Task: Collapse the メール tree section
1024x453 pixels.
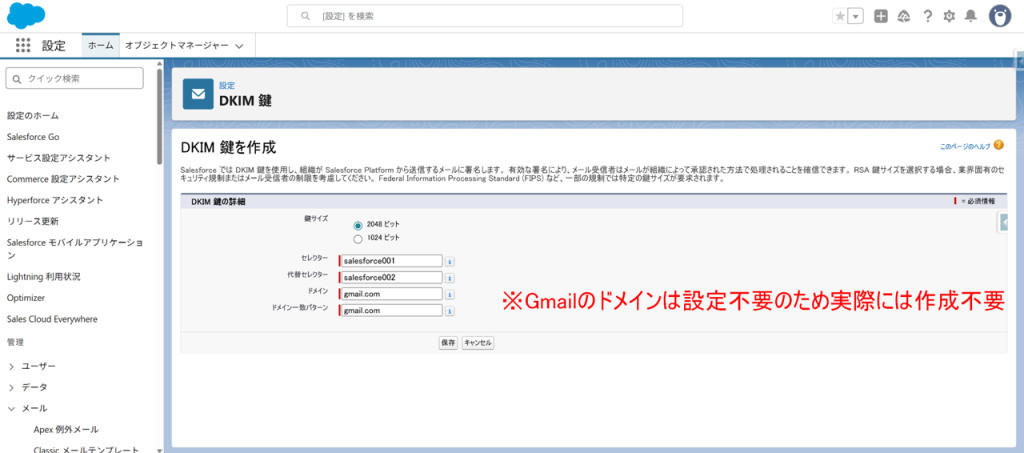Action: 11,409
